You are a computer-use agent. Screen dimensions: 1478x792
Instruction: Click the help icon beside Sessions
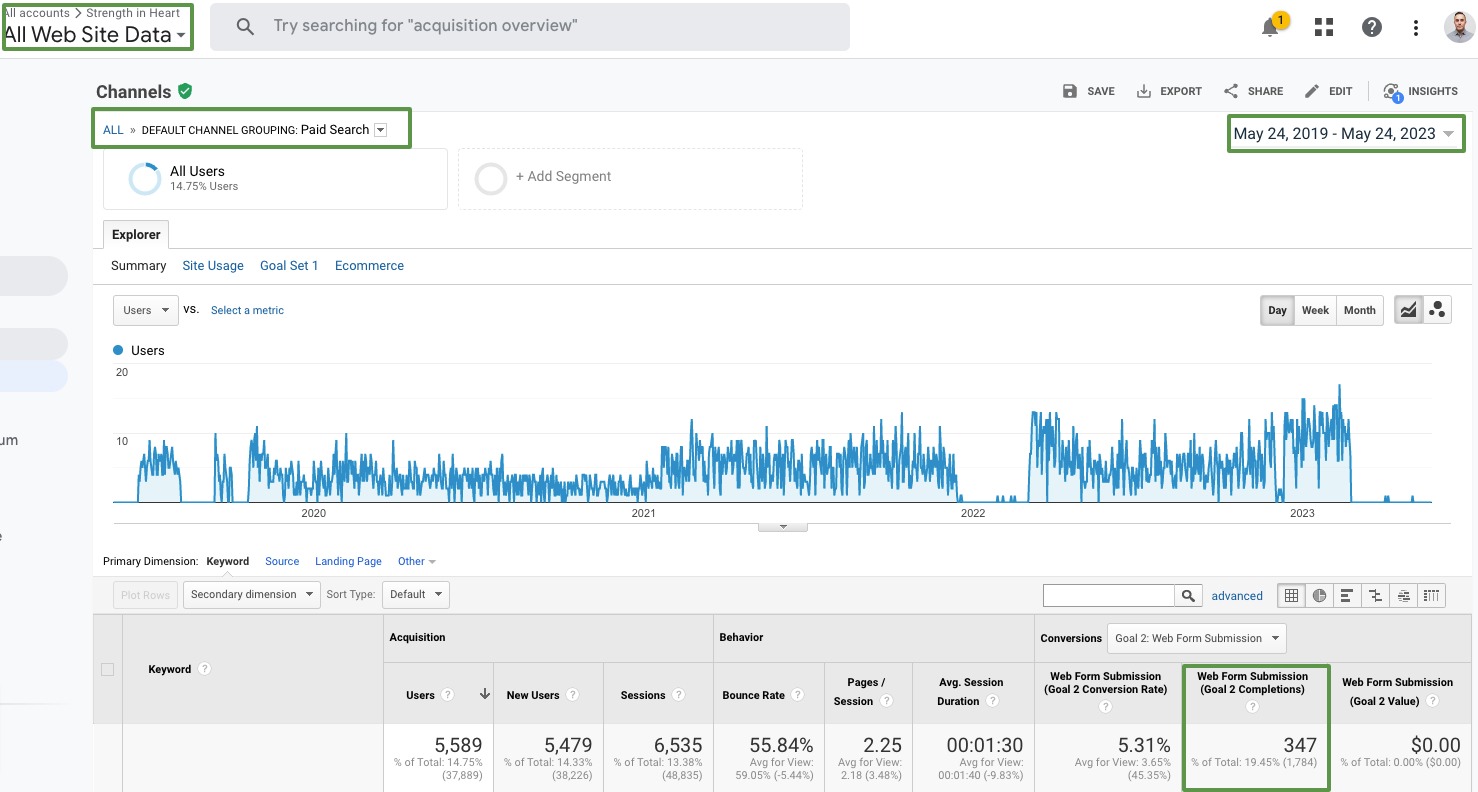point(679,695)
